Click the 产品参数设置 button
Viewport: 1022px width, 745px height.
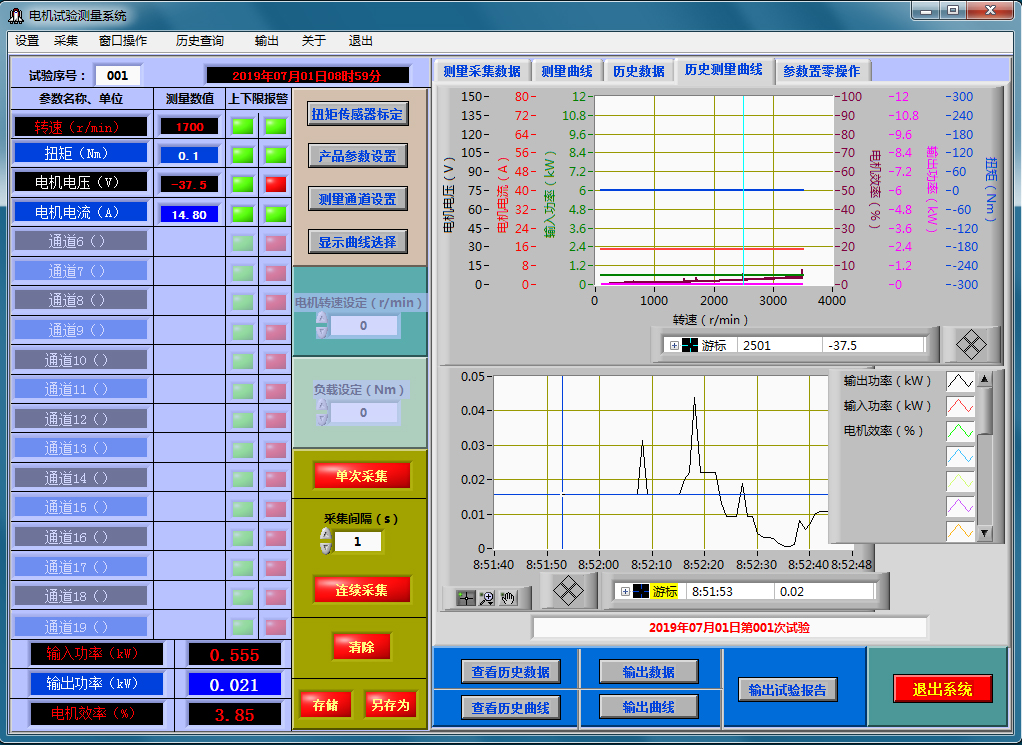pos(358,156)
